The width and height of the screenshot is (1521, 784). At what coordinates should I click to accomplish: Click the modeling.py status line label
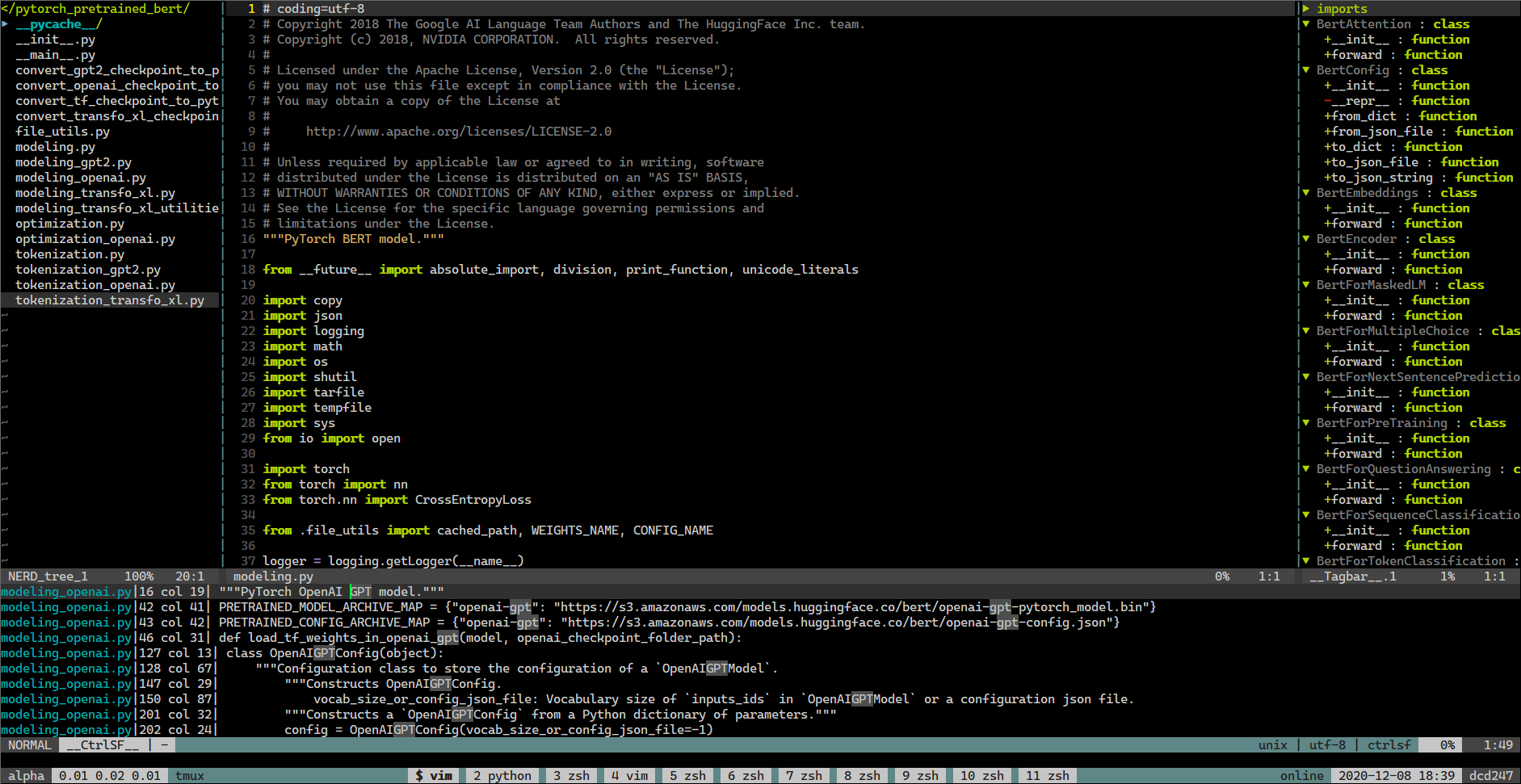[x=273, y=576]
